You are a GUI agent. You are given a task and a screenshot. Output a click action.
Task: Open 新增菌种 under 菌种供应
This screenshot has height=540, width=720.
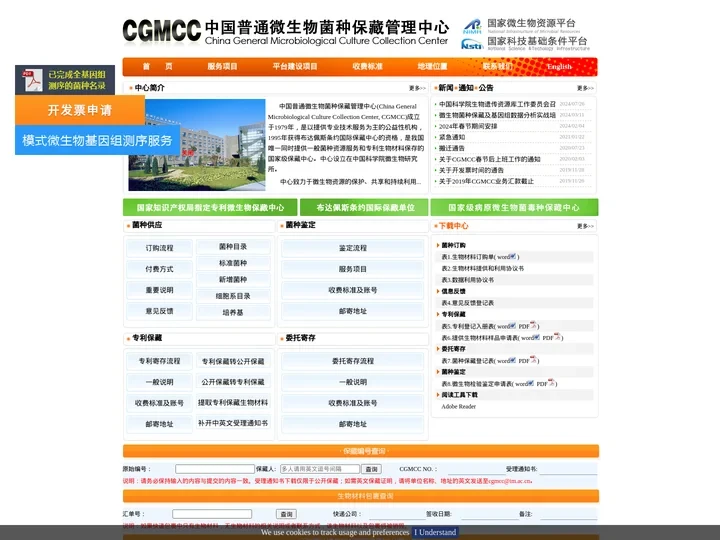point(233,280)
